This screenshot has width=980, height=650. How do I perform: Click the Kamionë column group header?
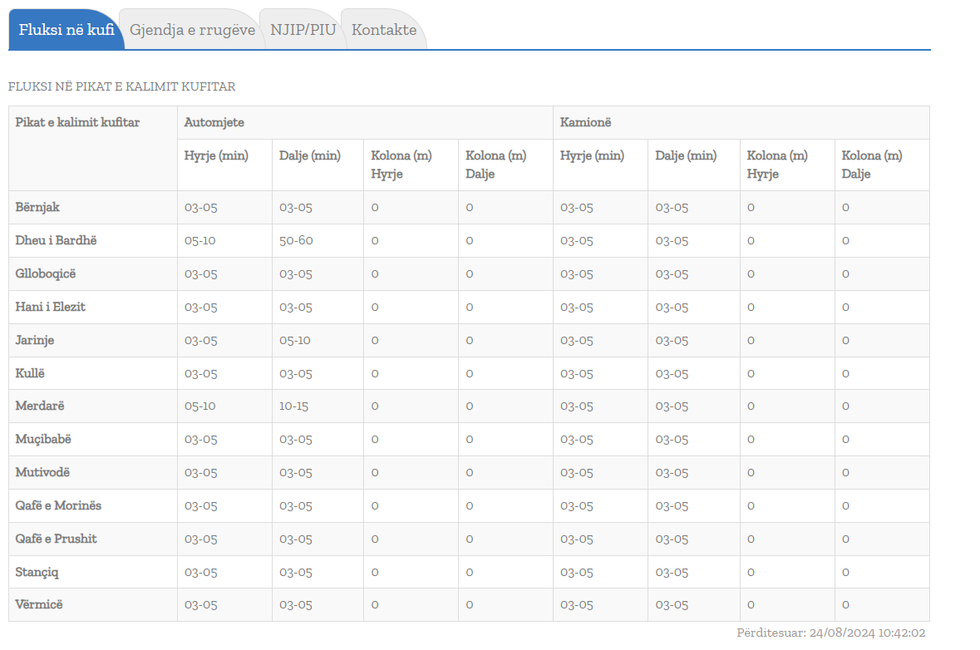click(x=585, y=122)
